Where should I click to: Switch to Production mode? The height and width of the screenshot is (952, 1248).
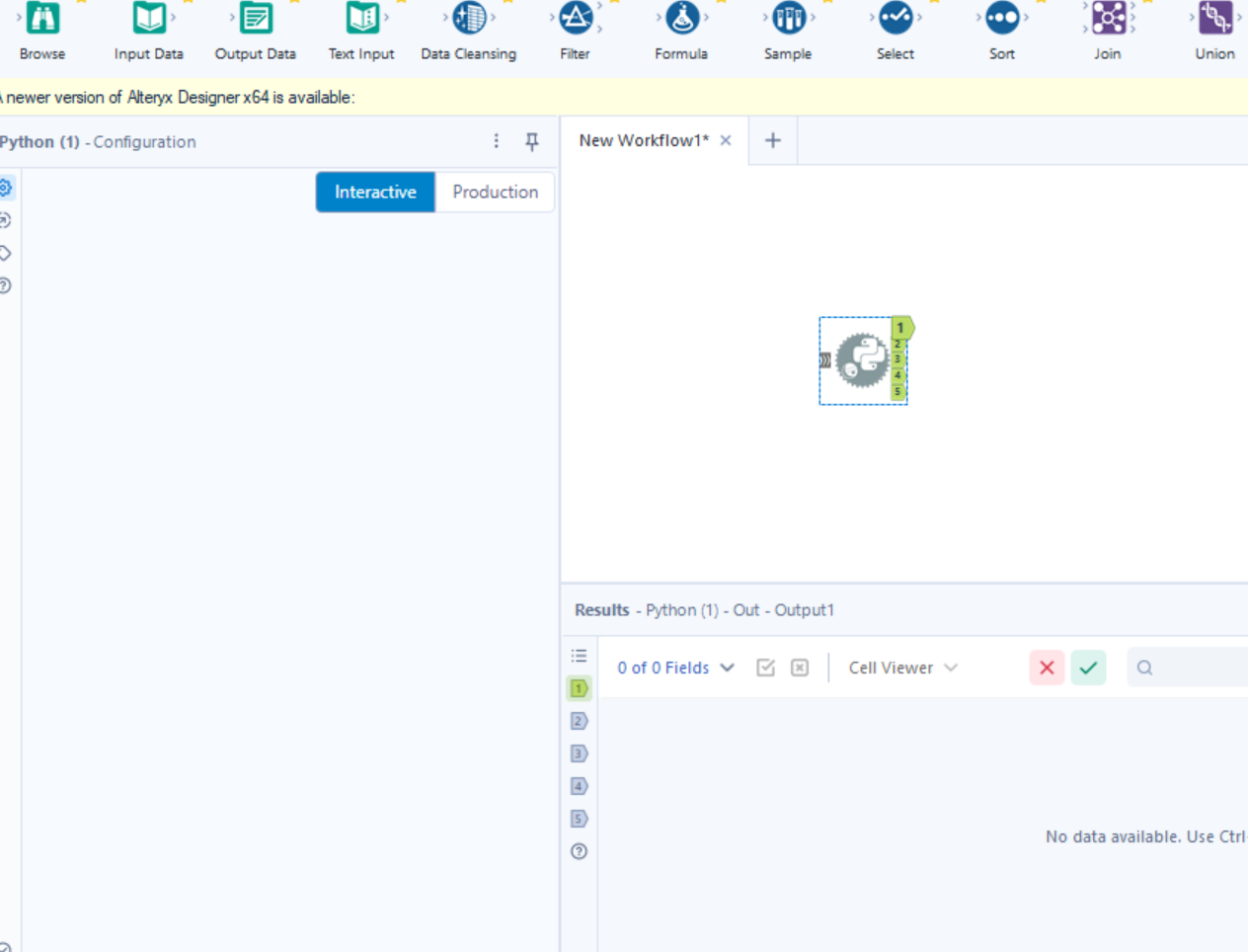pyautogui.click(x=495, y=192)
